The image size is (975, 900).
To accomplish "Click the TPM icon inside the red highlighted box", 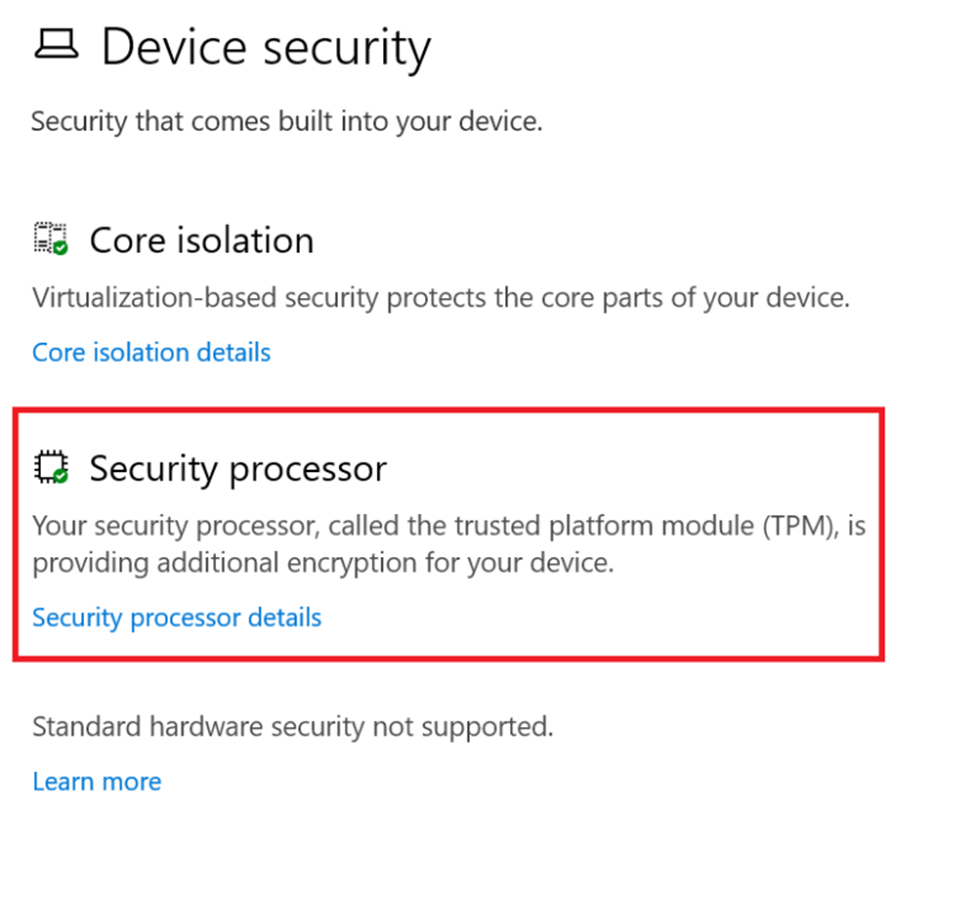I will click(x=49, y=465).
